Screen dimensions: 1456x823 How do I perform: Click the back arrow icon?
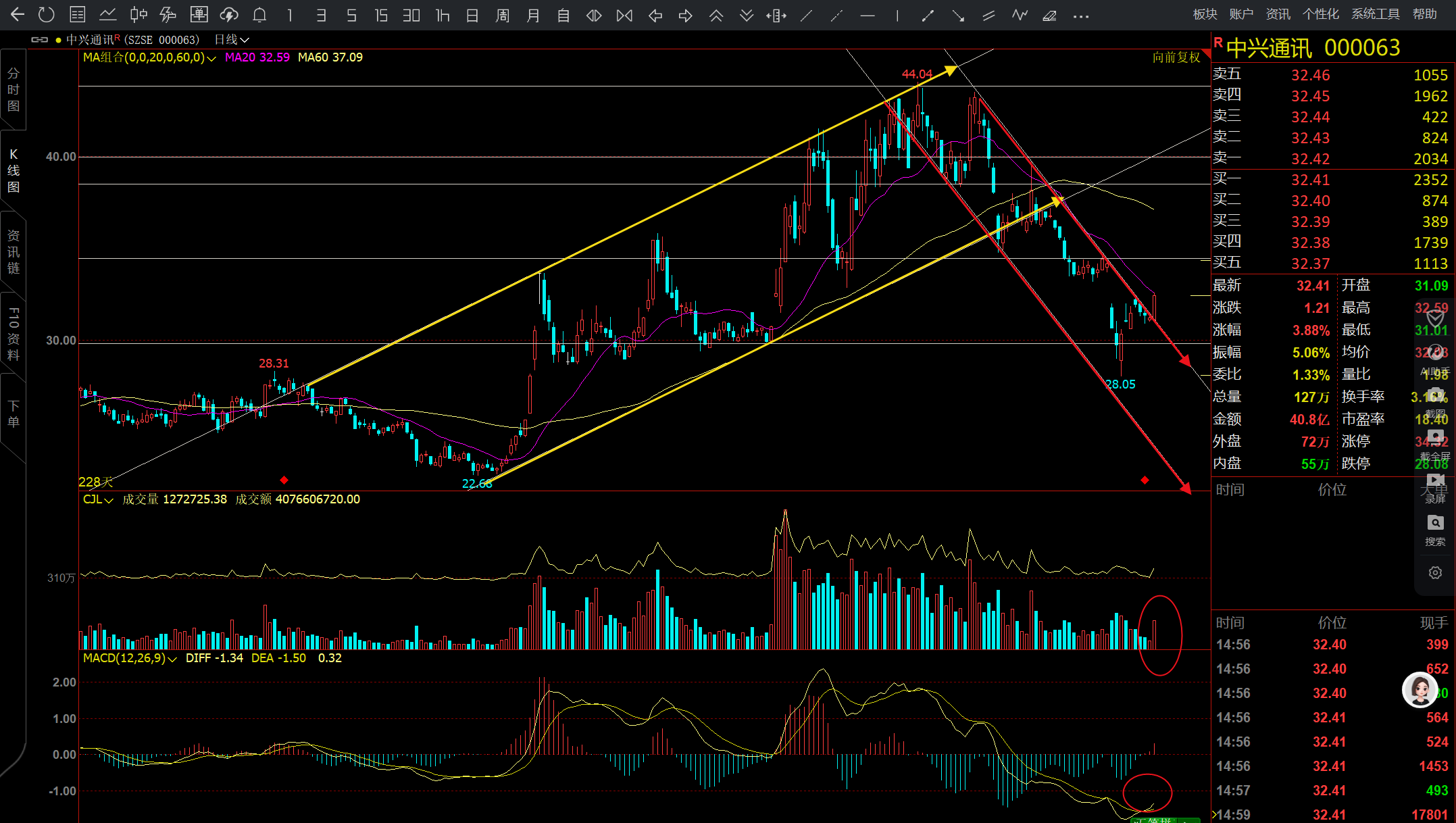(18, 15)
